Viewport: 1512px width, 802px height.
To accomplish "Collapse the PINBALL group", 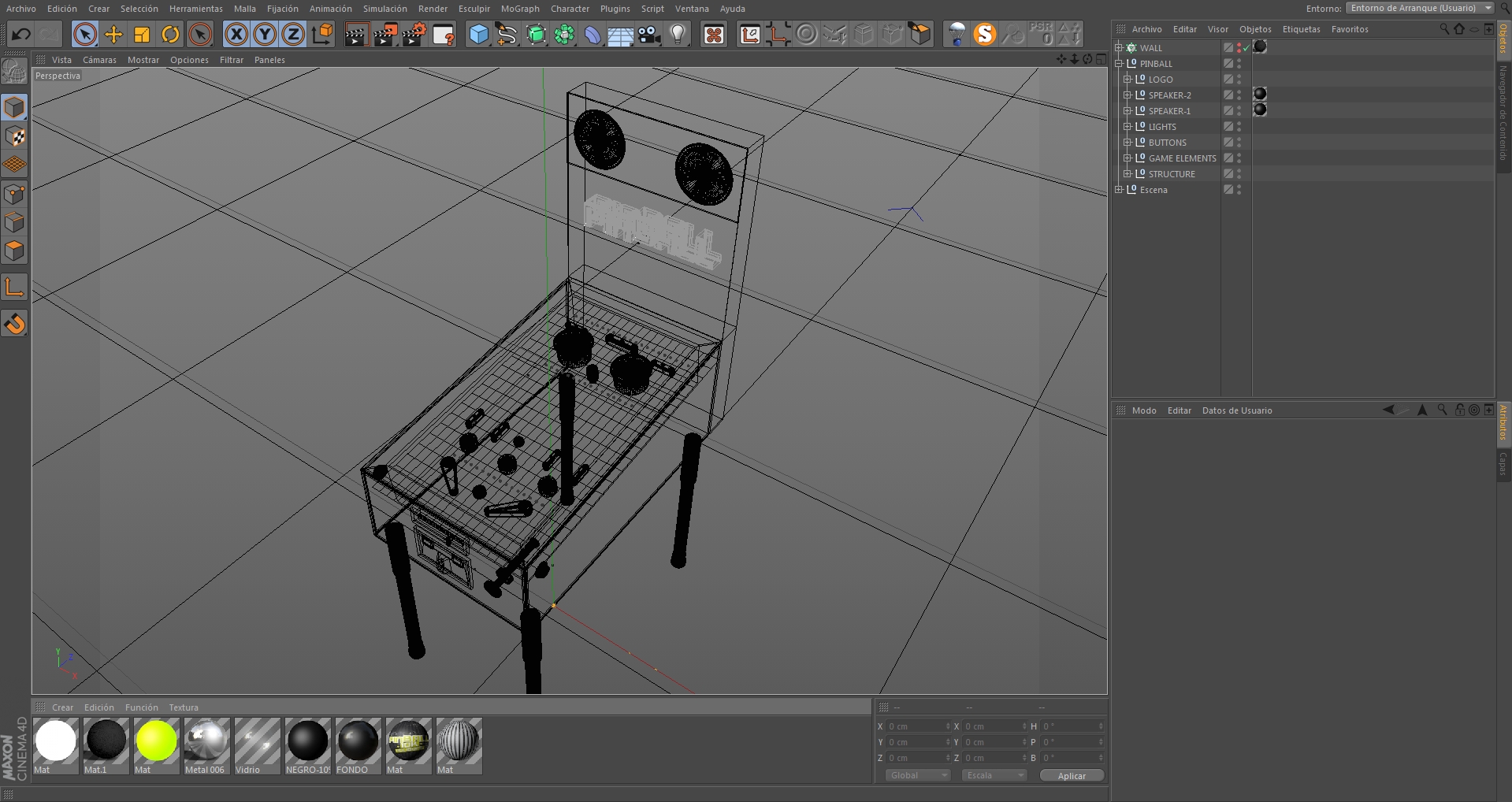I will (x=1119, y=64).
